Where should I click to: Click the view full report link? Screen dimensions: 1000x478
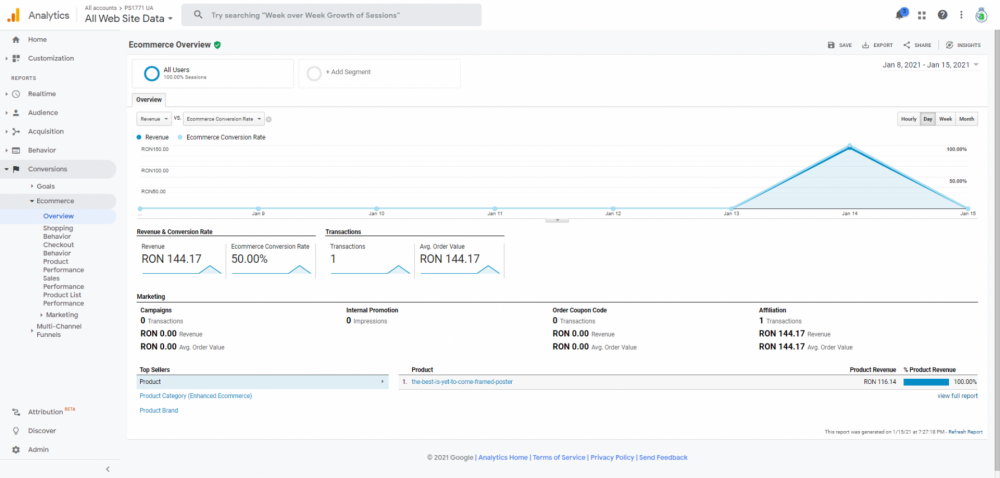pos(957,396)
